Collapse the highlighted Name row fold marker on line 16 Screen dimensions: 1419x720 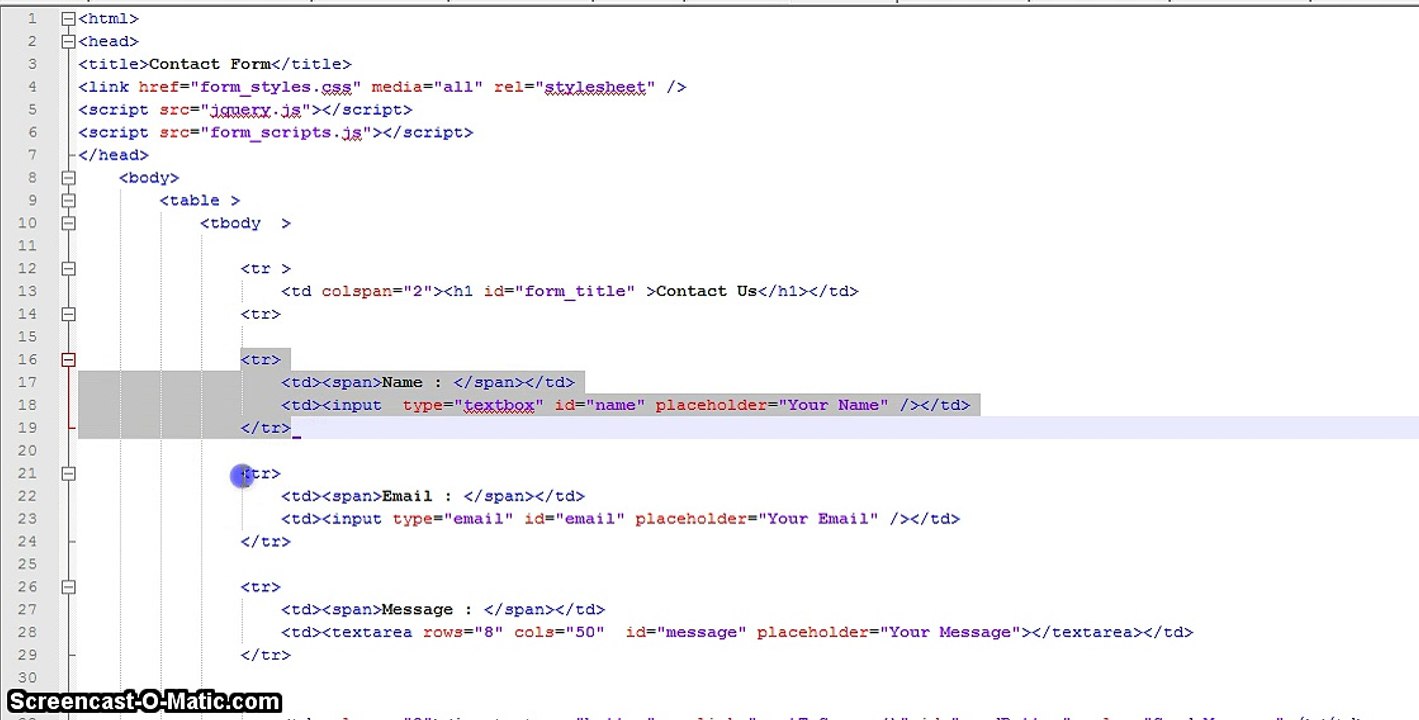68,360
